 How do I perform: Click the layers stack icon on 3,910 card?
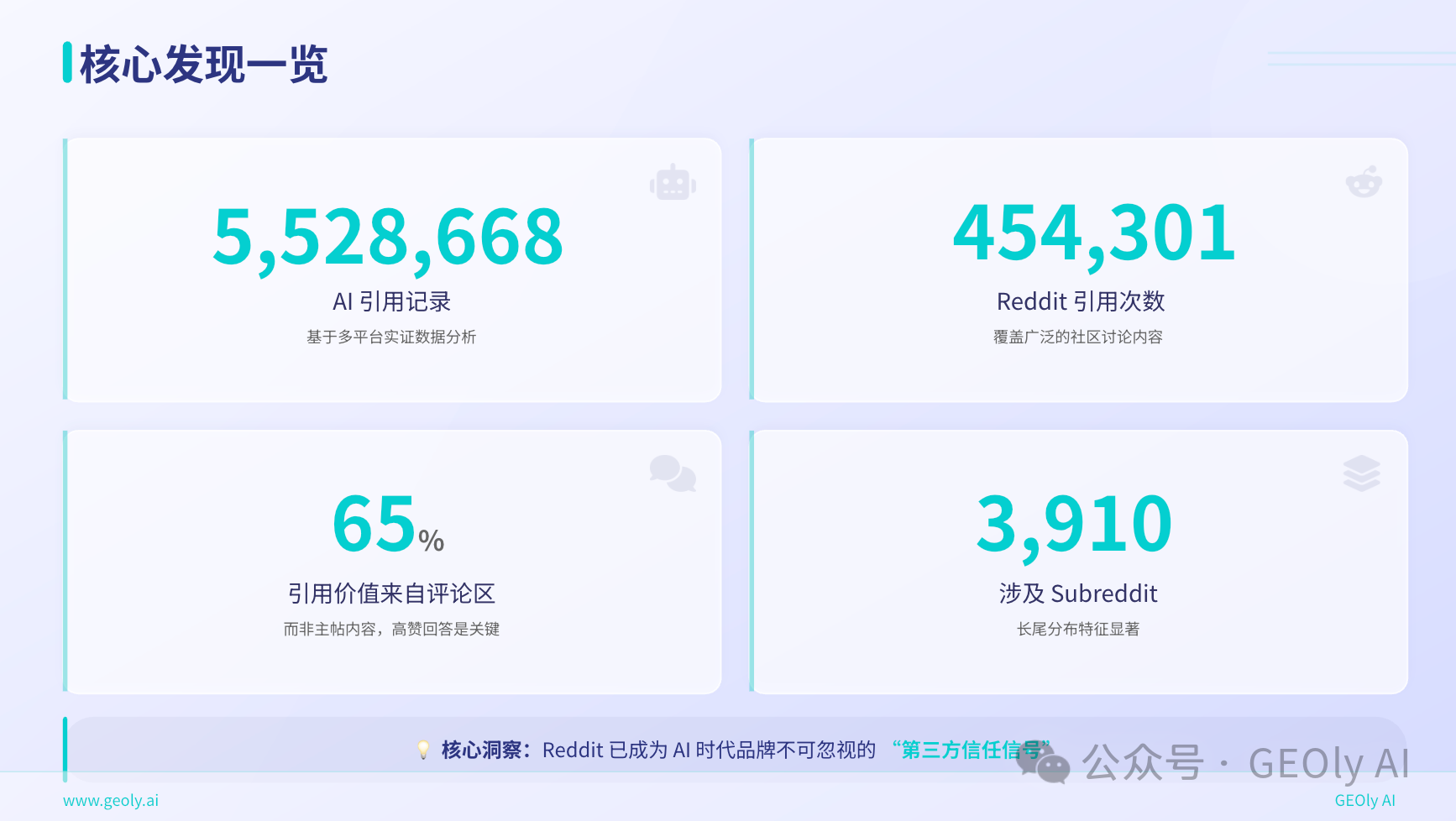(1361, 473)
